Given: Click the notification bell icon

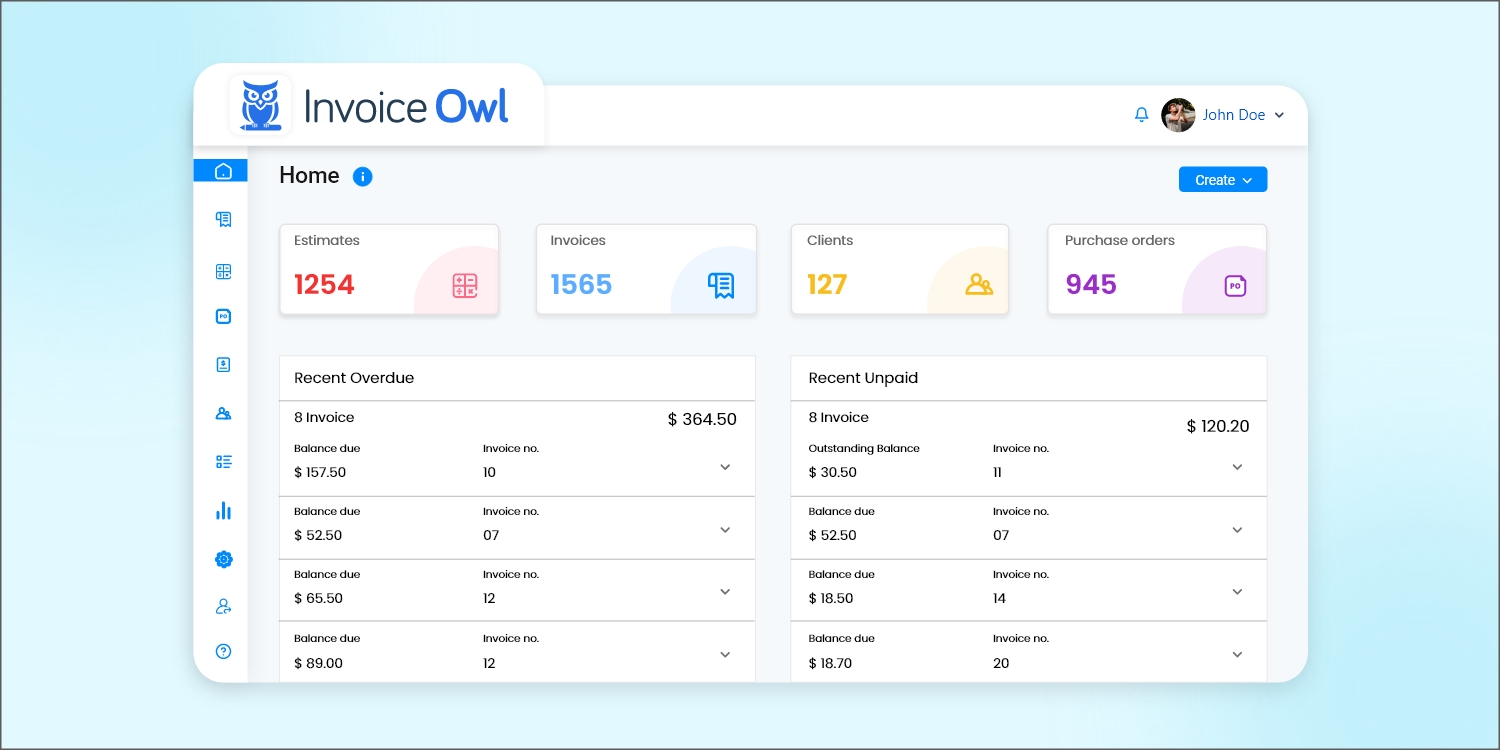Looking at the screenshot, I should click(1141, 115).
